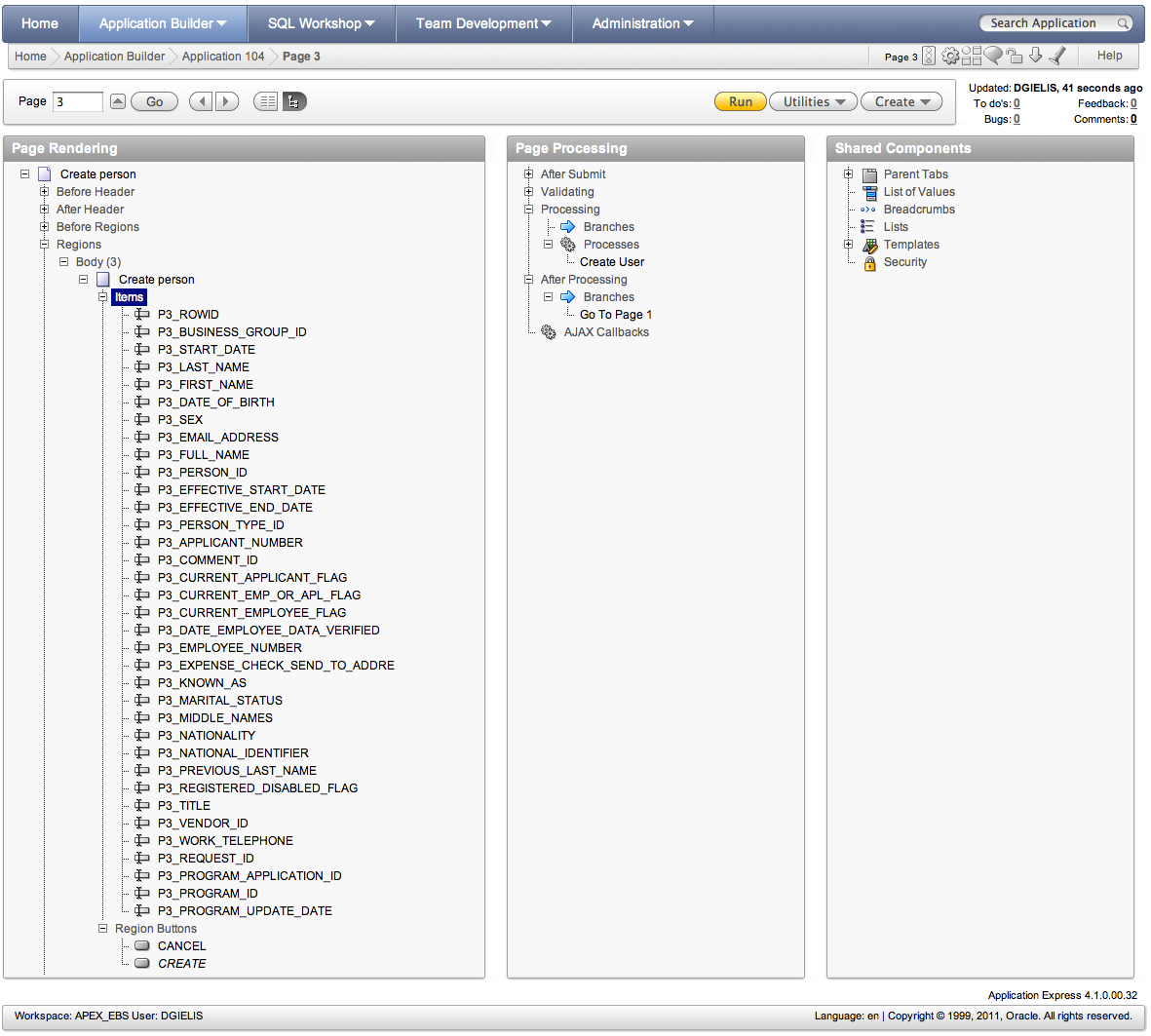Open the traffic-light page status icon next to Page 3
Screen dimensions: 1151x1036
(x=929, y=56)
